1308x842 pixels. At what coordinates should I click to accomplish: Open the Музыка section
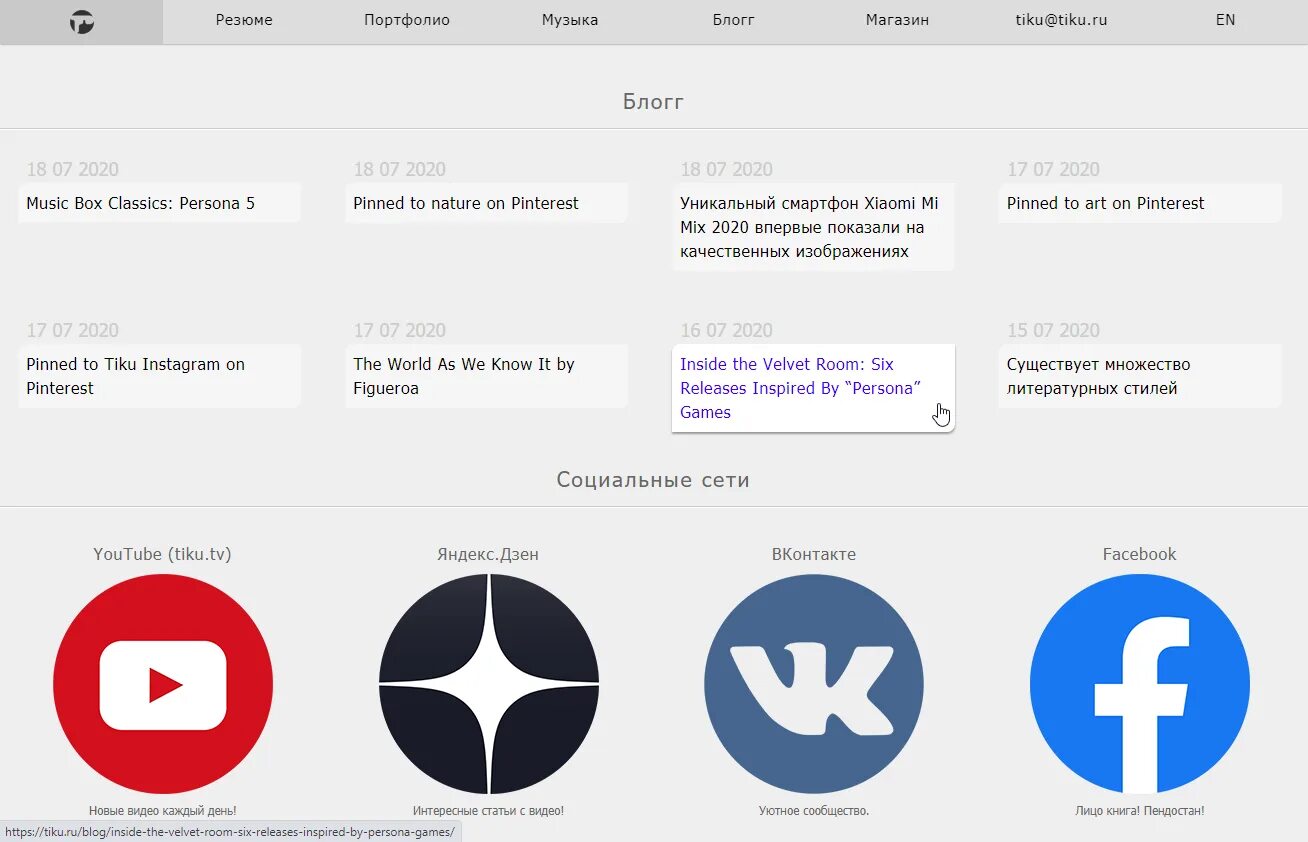570,20
